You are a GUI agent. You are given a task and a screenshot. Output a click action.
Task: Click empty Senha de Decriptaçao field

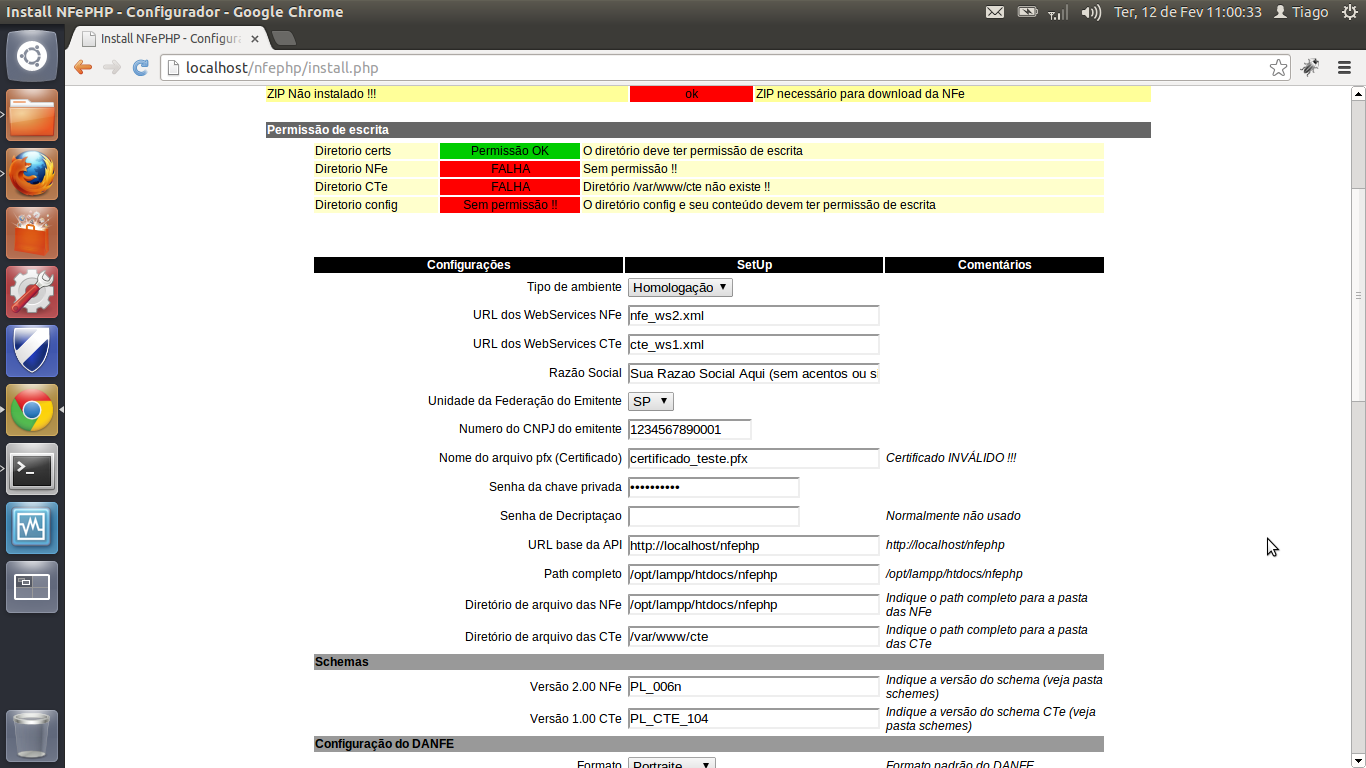coord(713,516)
